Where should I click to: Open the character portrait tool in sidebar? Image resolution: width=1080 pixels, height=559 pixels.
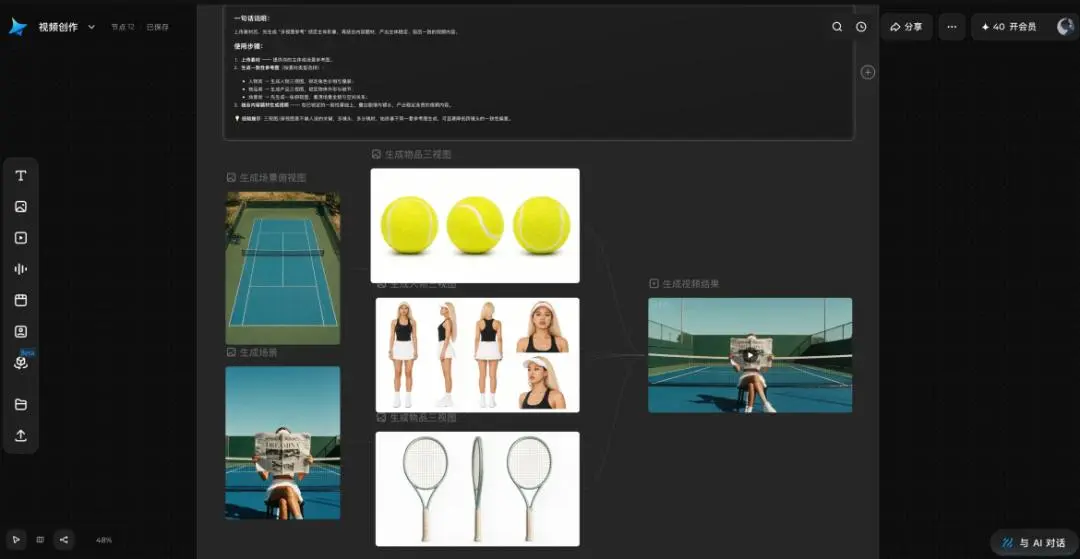pos(21,331)
